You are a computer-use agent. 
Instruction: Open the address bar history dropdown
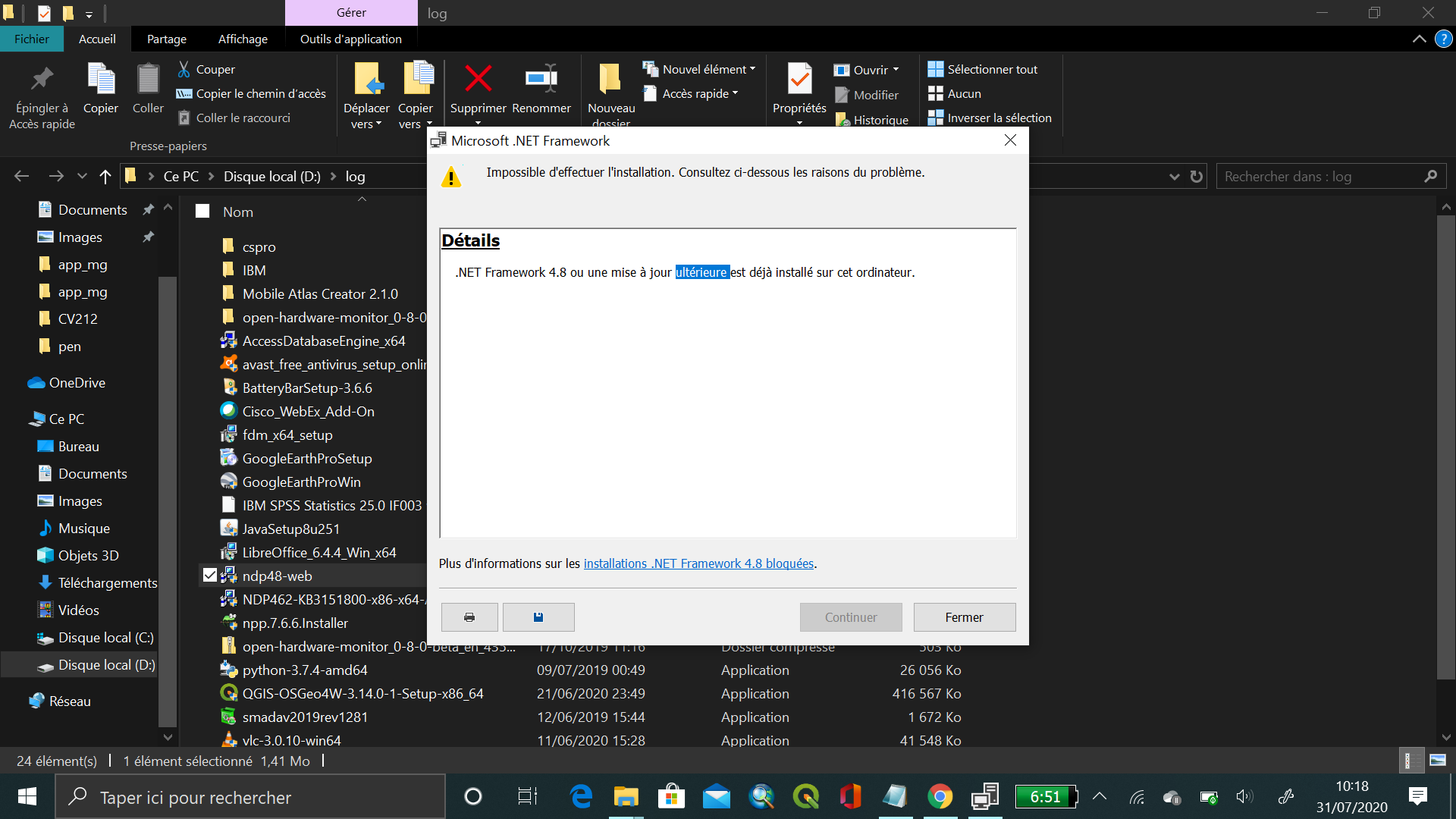1174,177
